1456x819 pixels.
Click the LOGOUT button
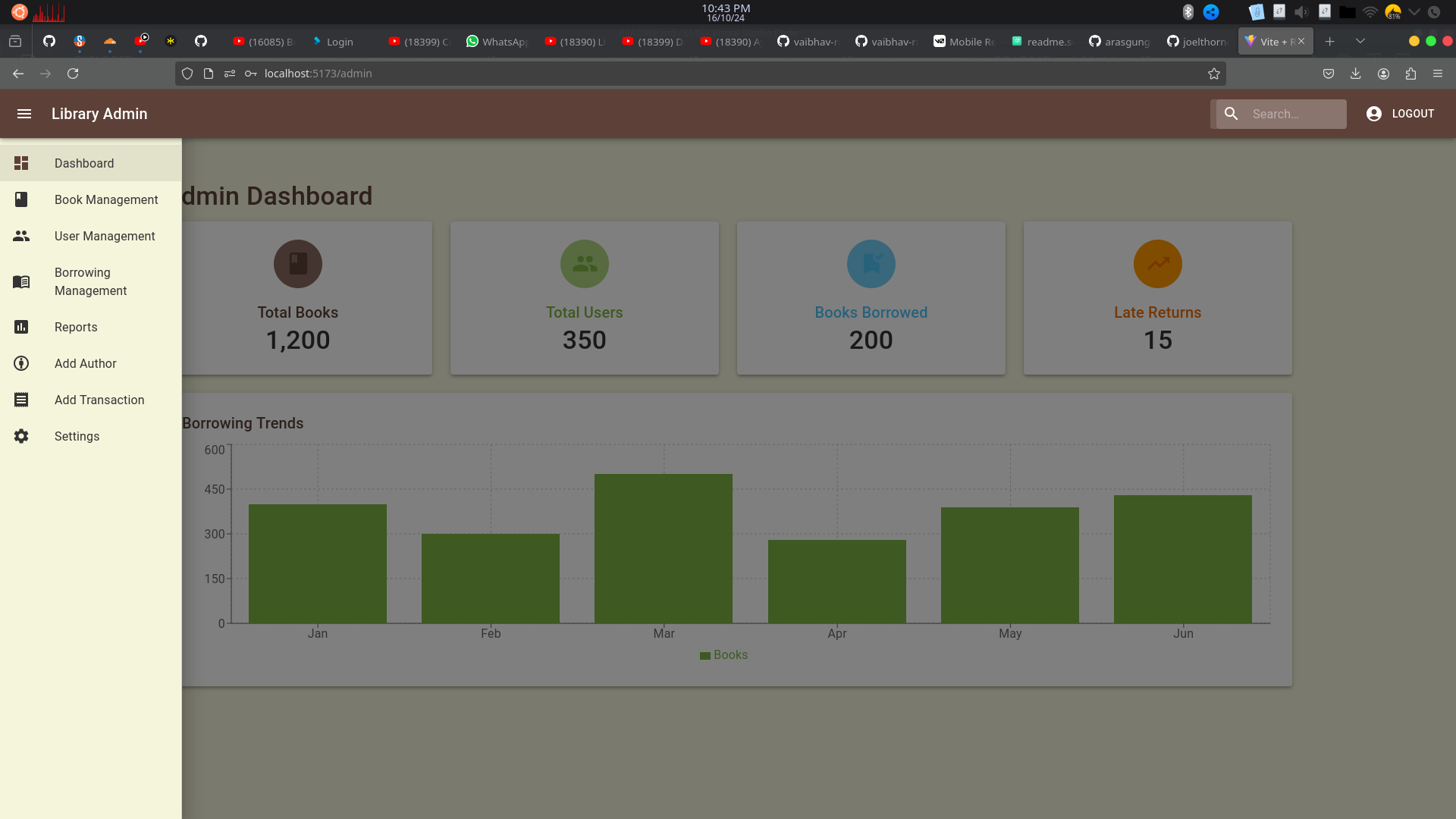point(1414,114)
